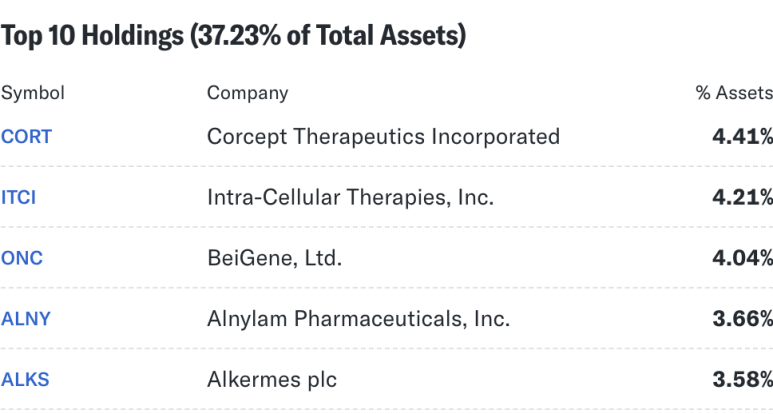This screenshot has height=414, width=773.
Task: Visit the ALKS symbol link
Action: coord(25,380)
